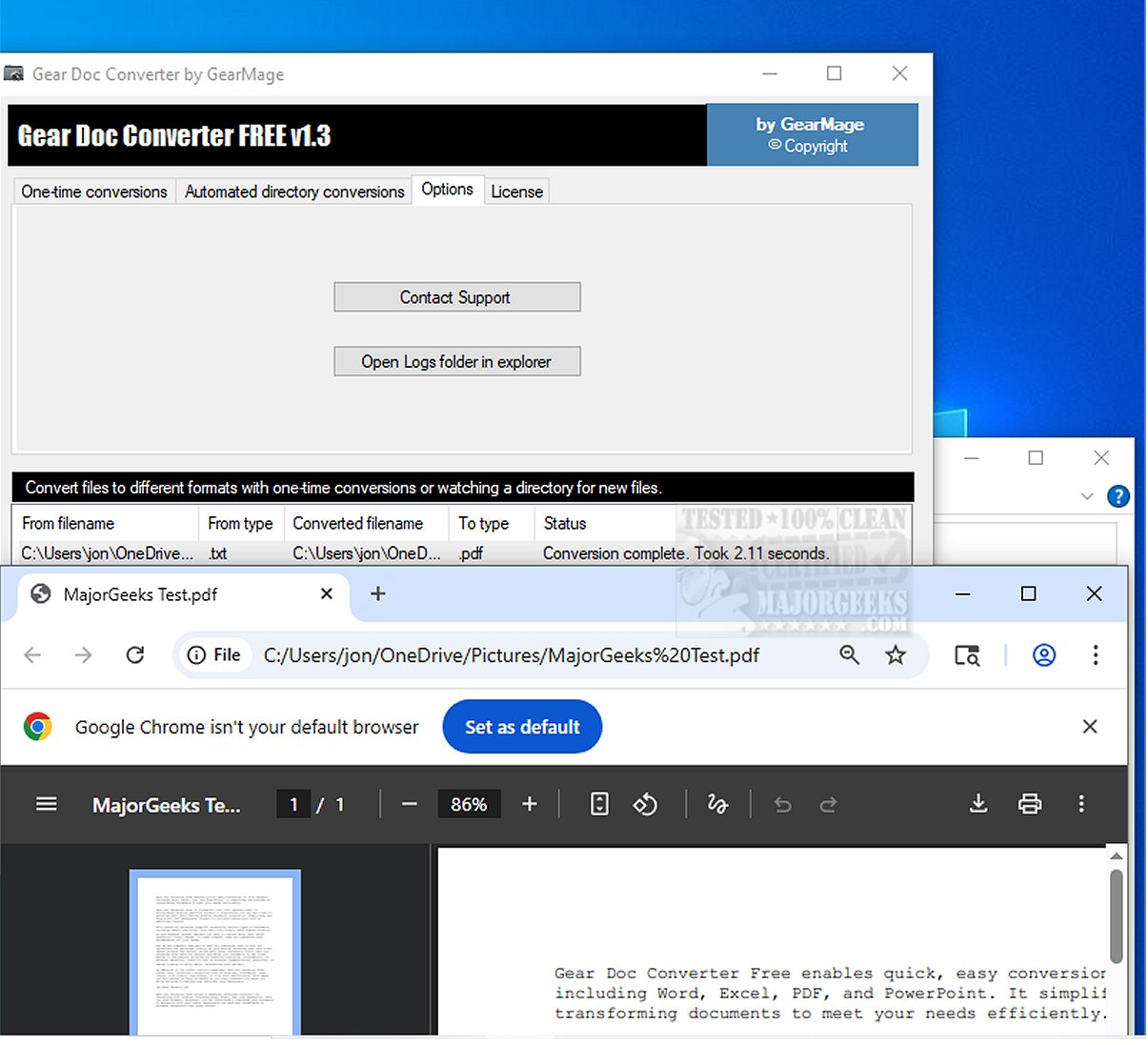This screenshot has width=1148, height=1045.
Task: Maximize the Chrome window
Action: [1028, 594]
